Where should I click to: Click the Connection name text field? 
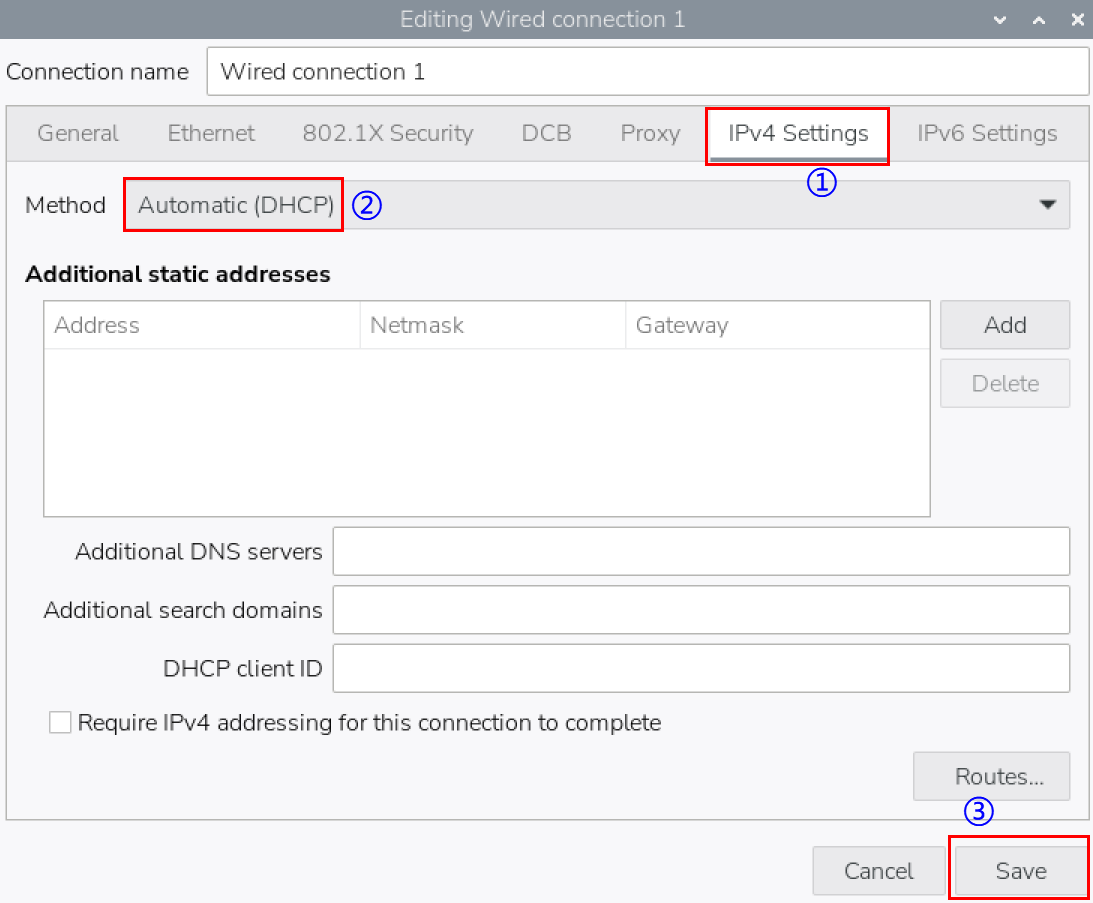(647, 72)
